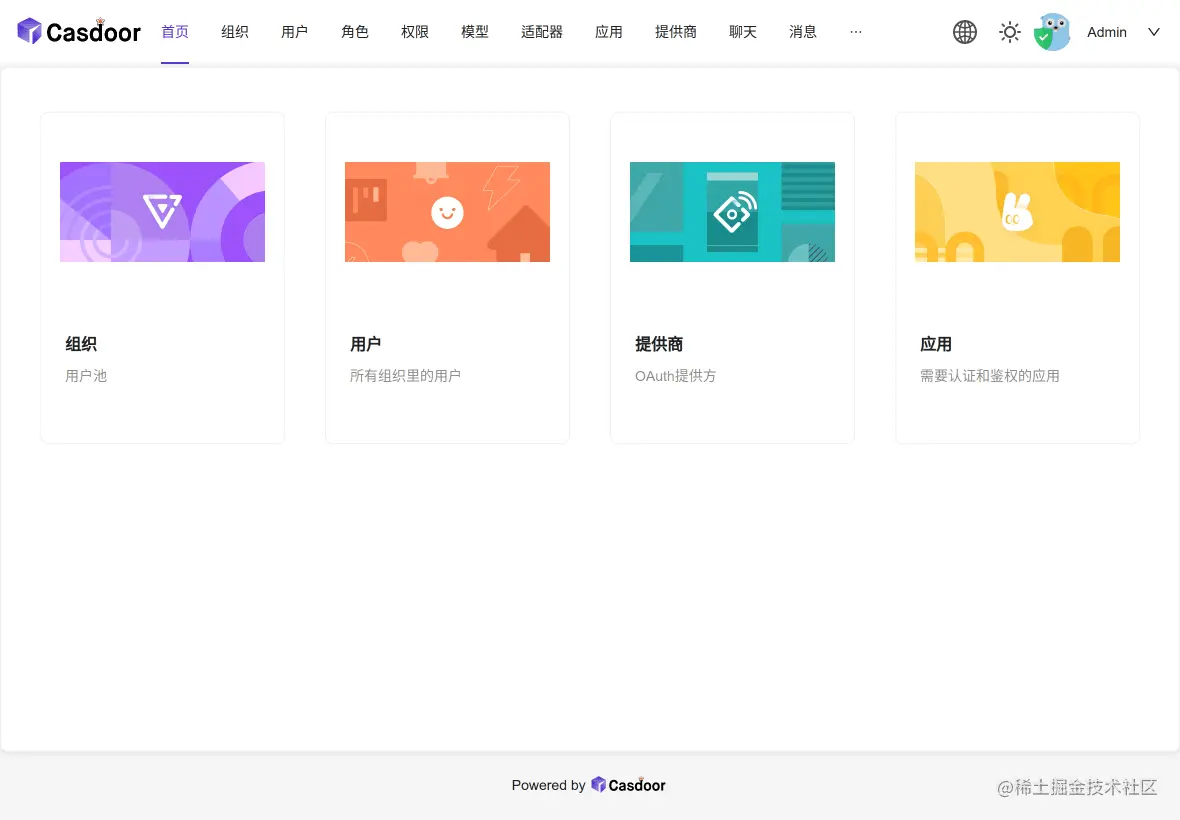Click the purple 组织 card image

pyautogui.click(x=163, y=212)
